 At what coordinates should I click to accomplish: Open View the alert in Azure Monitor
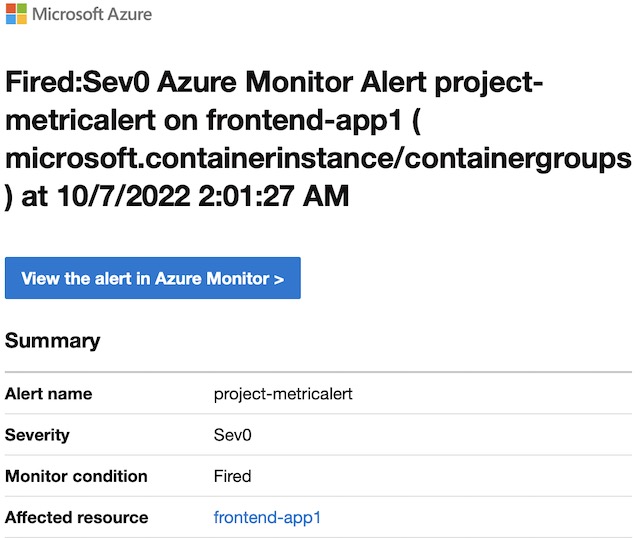pos(152,278)
